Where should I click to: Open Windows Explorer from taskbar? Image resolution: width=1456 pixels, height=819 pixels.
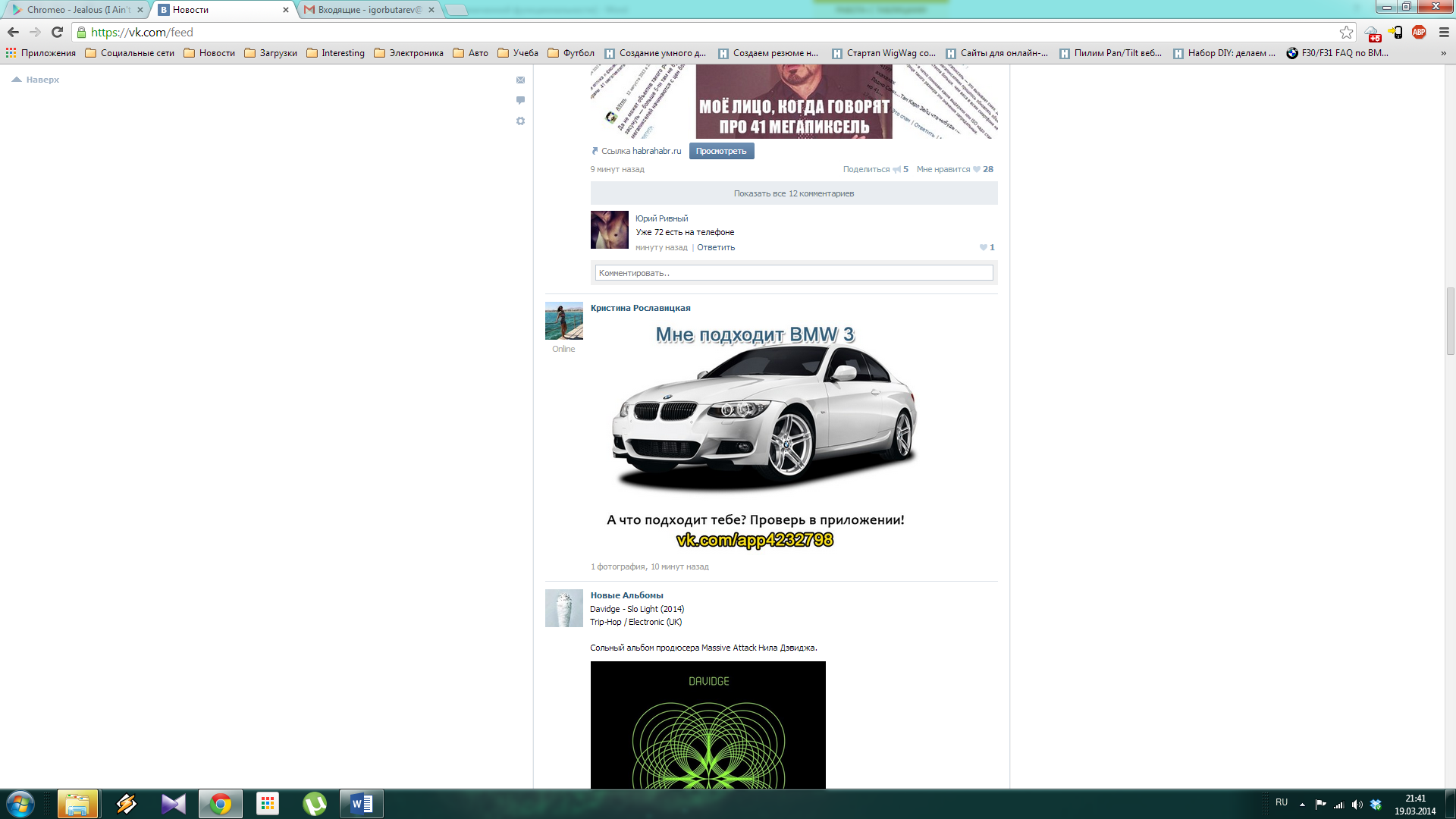pyautogui.click(x=77, y=804)
